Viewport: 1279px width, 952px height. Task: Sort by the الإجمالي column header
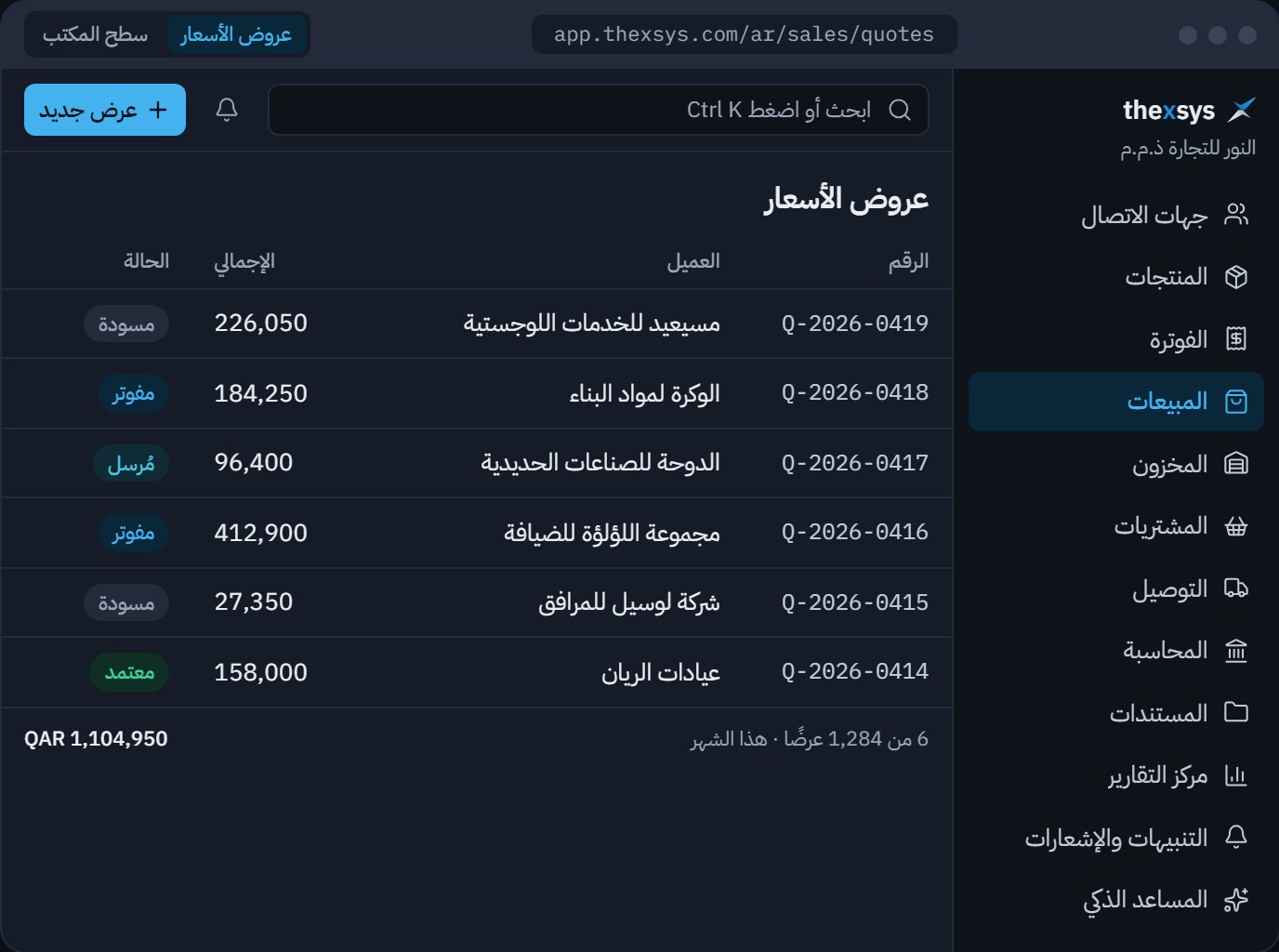(244, 261)
